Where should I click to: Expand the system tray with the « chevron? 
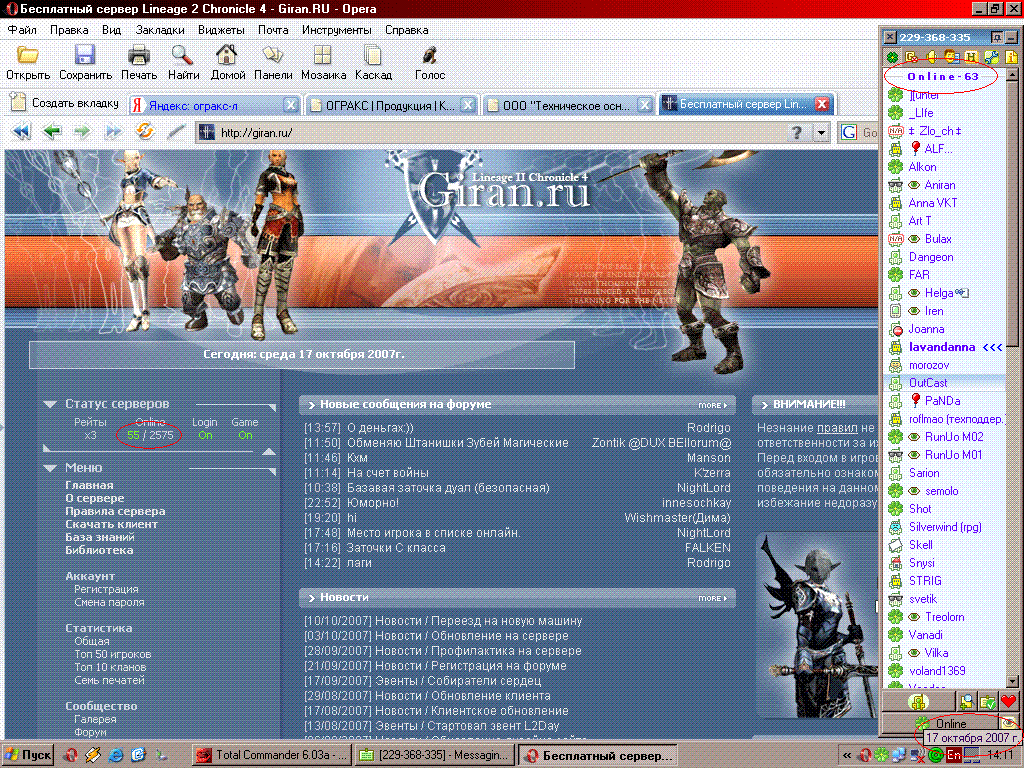(x=846, y=756)
